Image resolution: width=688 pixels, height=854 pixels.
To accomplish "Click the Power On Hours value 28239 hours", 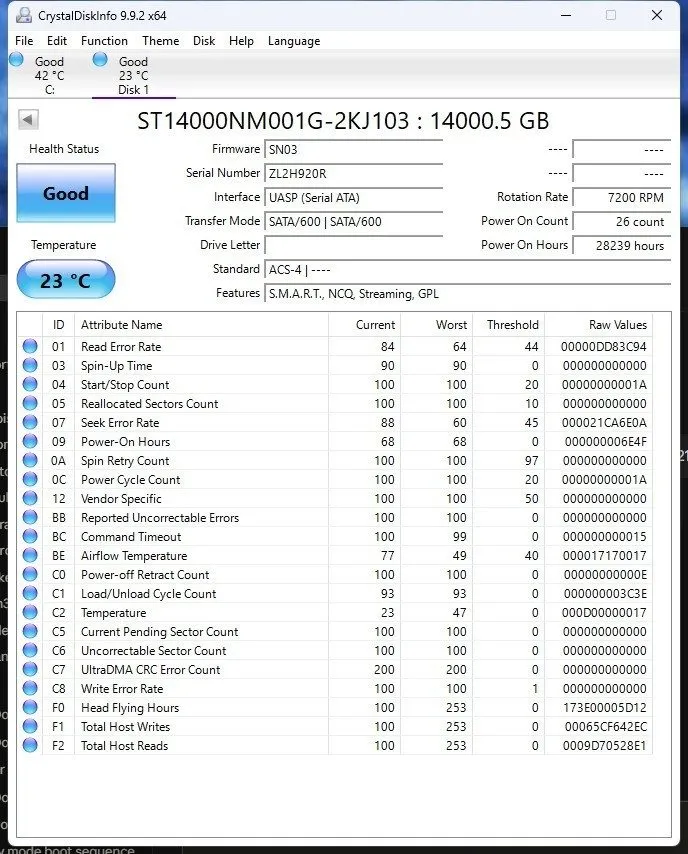I will tap(622, 246).
